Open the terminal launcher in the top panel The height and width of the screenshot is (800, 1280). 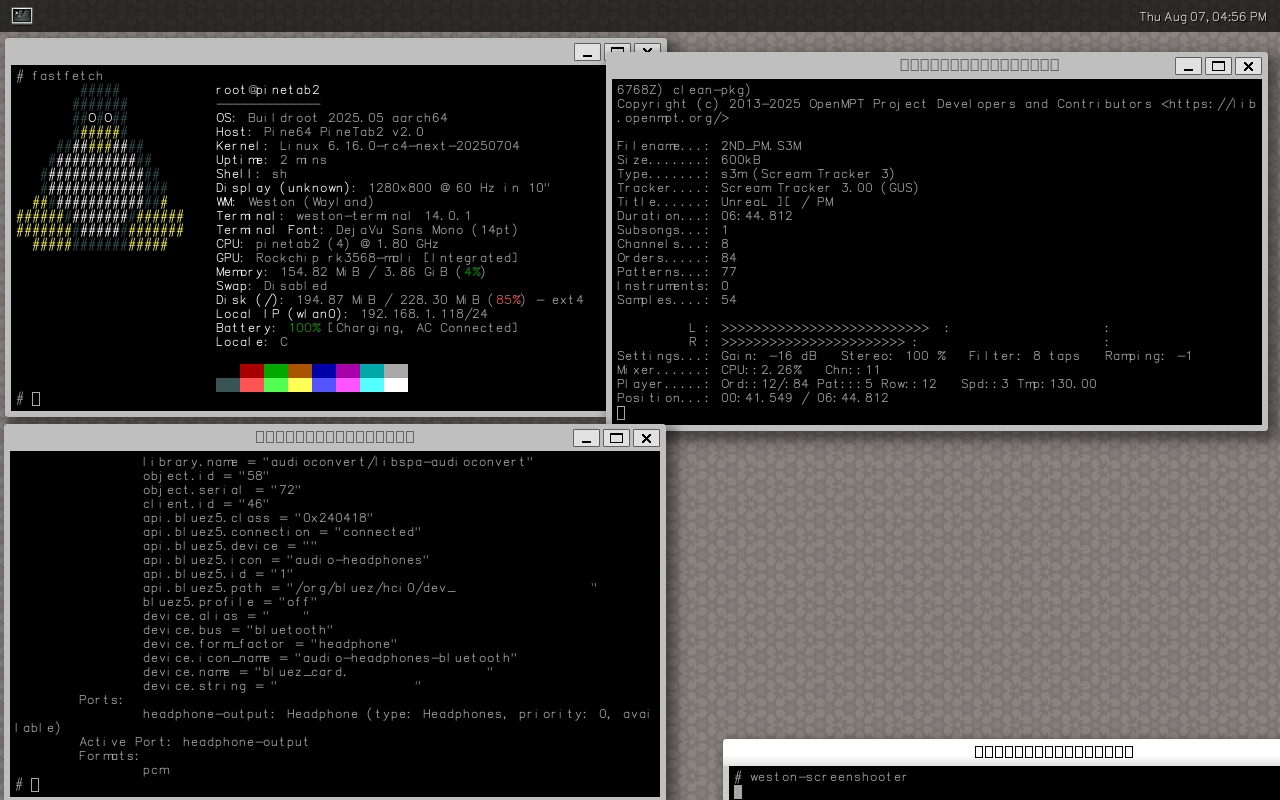[22, 15]
